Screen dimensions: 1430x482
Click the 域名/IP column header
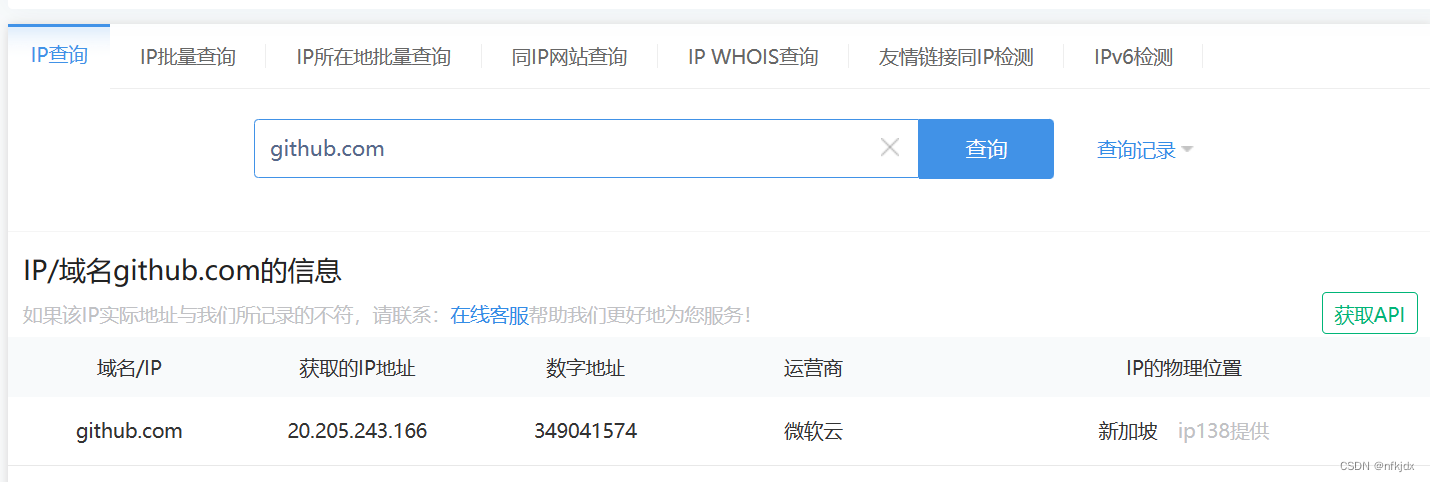point(129,368)
